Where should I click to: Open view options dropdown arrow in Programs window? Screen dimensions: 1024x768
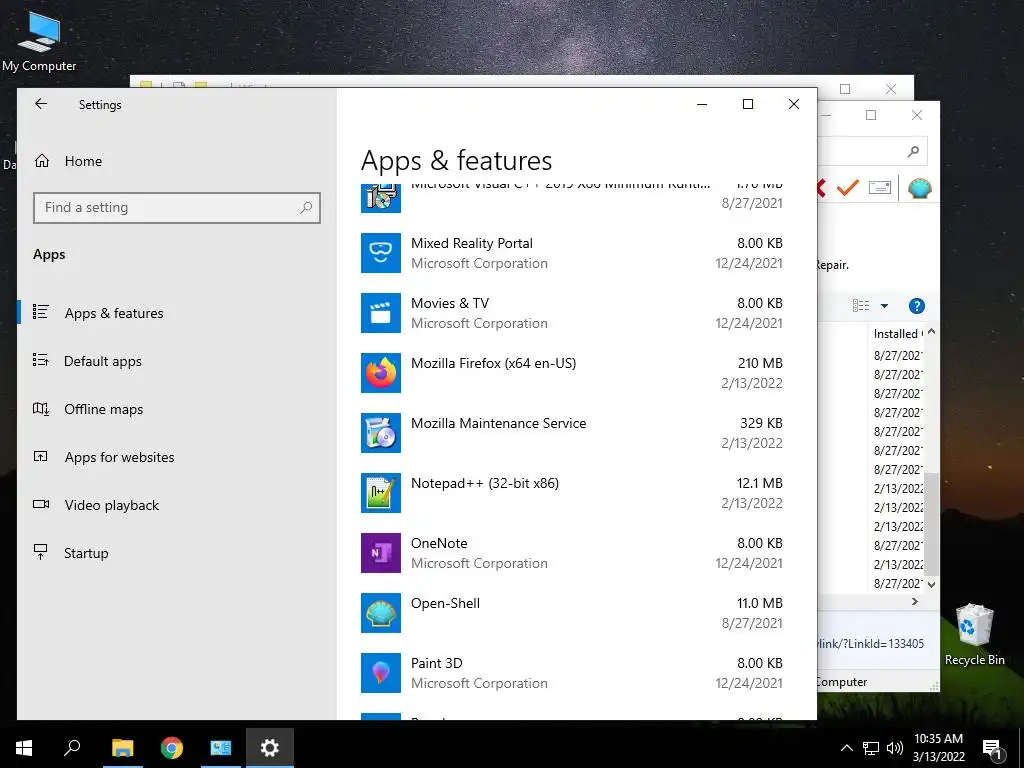pyautogui.click(x=884, y=306)
